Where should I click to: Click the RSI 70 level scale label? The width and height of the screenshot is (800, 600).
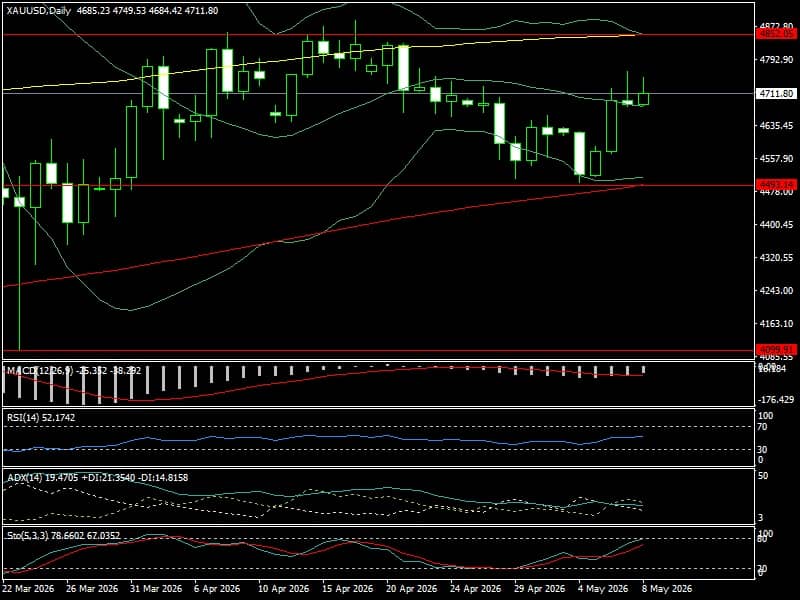coord(762,427)
